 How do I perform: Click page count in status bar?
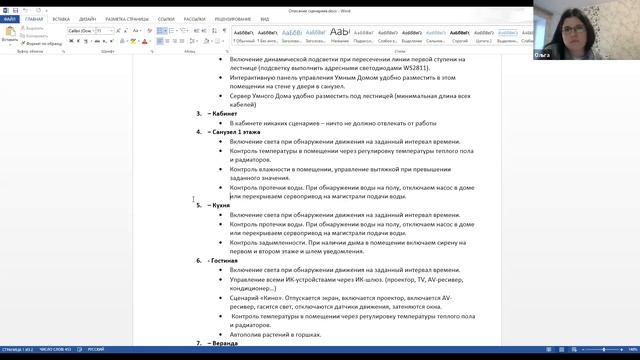point(18,350)
